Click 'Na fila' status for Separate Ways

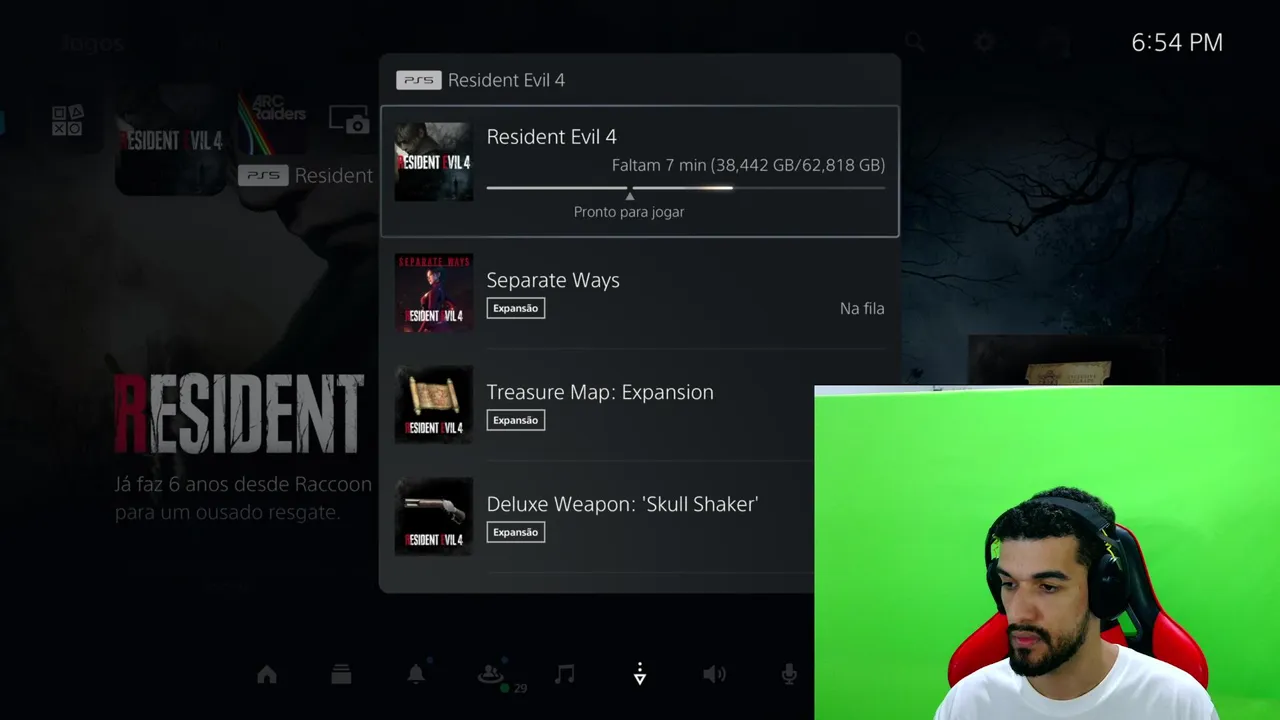pos(862,308)
